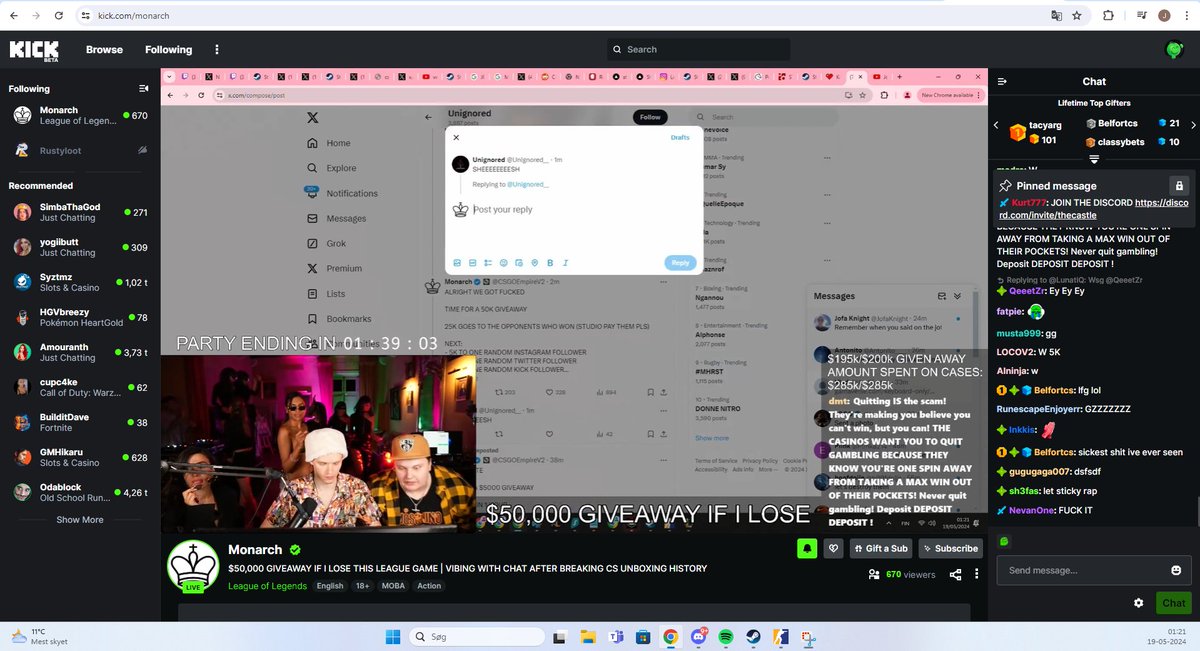Image resolution: width=1200 pixels, height=651 pixels.
Task: Open chat settings gear
Action: click(x=1138, y=603)
